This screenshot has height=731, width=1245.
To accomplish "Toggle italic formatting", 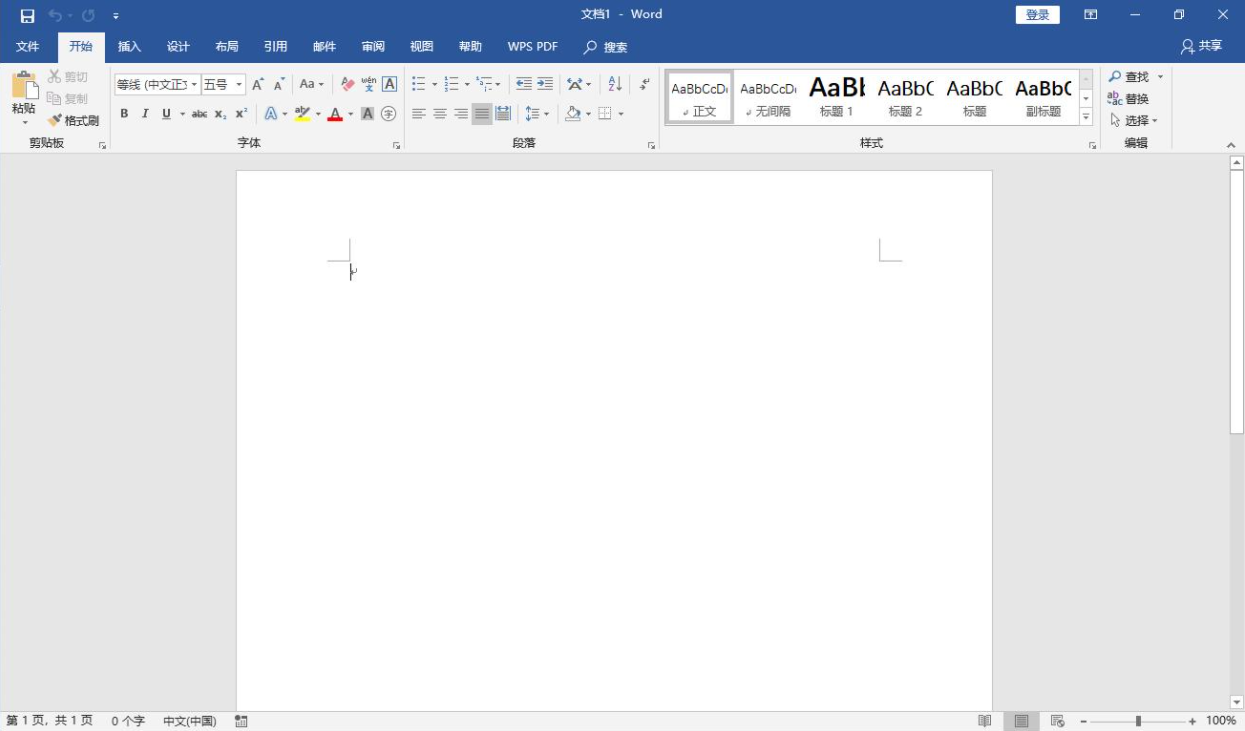I will tap(145, 114).
